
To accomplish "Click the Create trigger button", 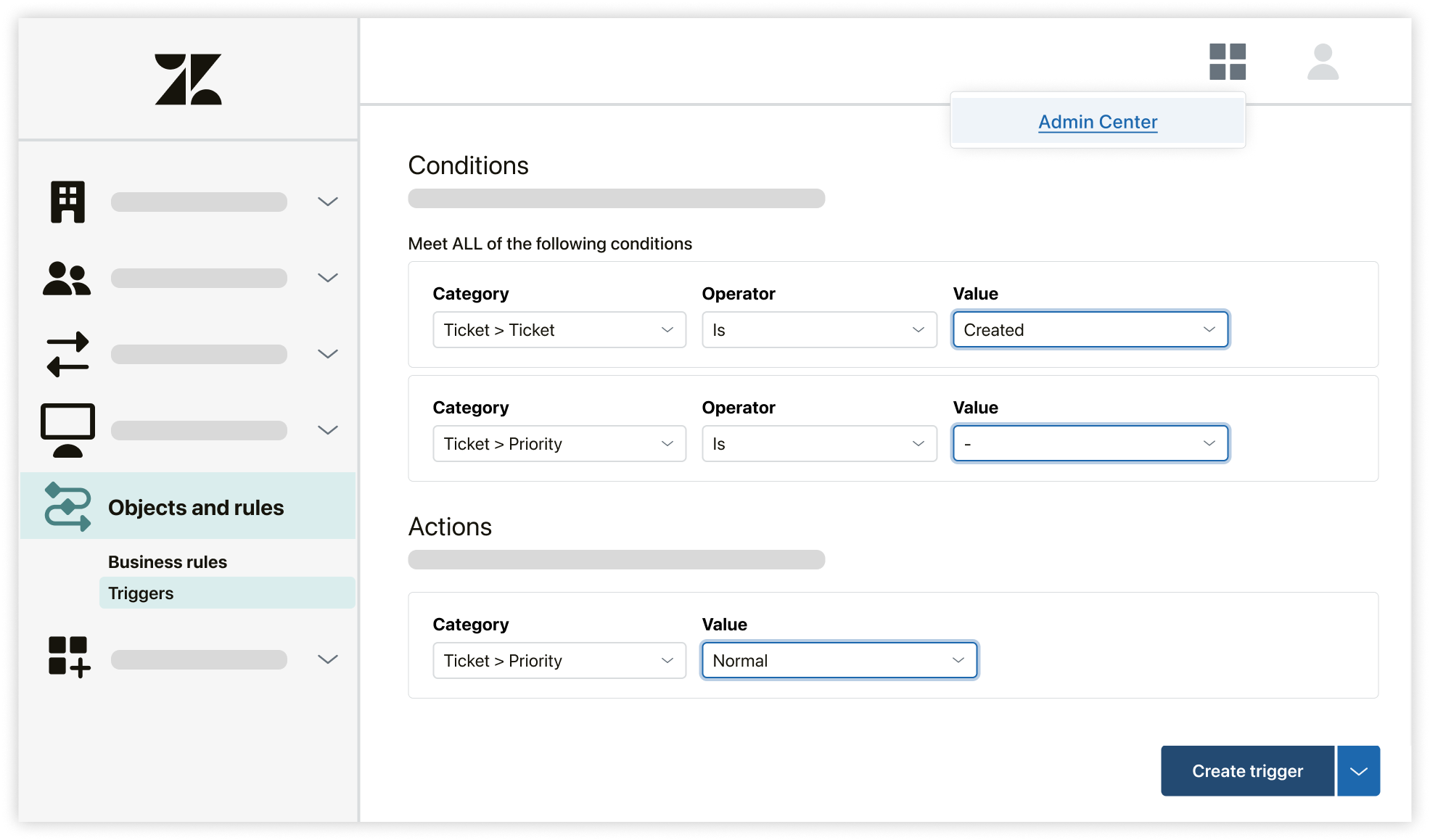I will tap(1249, 770).
